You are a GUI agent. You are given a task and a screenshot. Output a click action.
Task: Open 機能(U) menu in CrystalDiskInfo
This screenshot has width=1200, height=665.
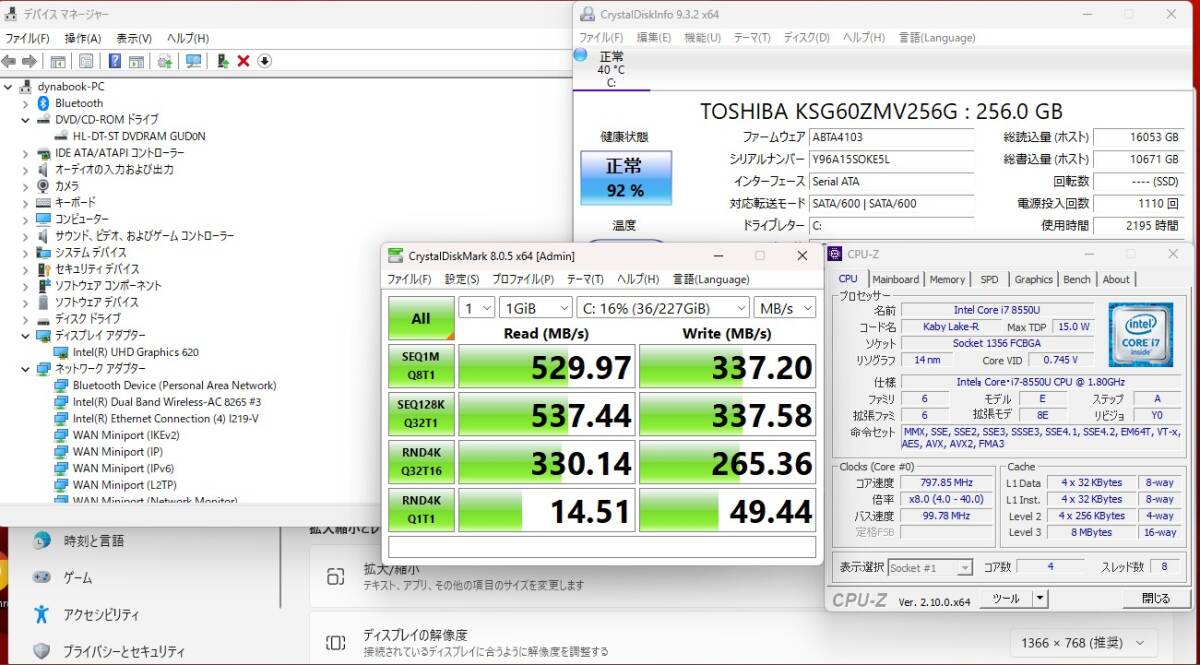(x=702, y=38)
